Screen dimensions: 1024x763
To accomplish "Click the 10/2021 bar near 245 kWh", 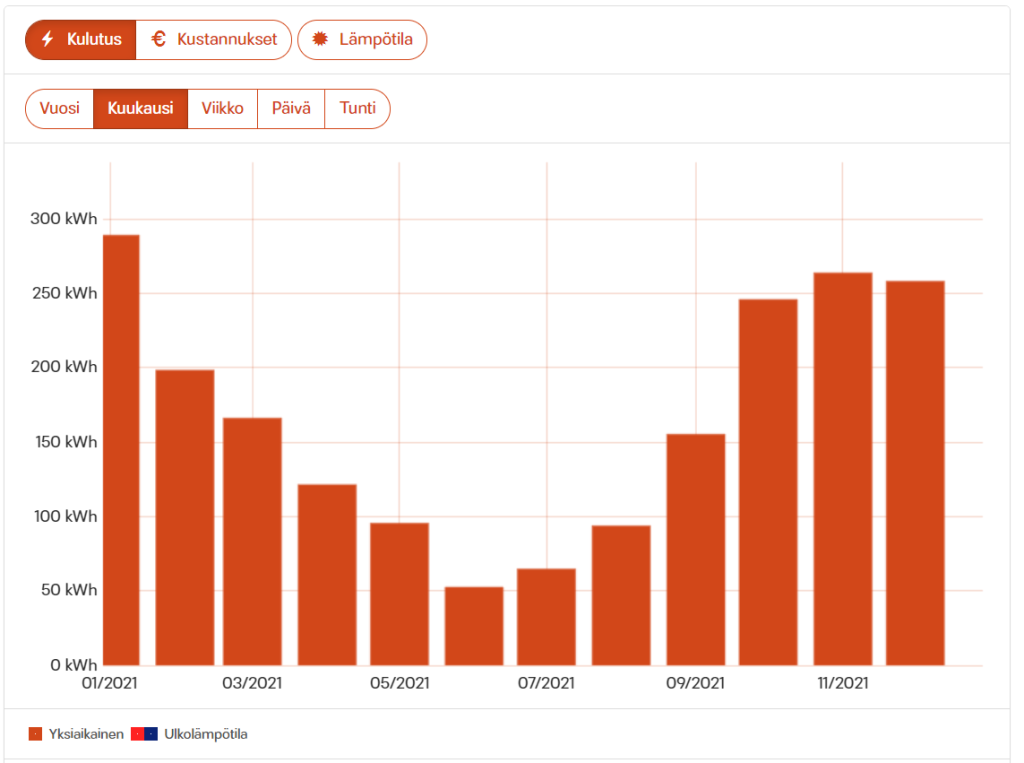I will pyautogui.click(x=769, y=483).
